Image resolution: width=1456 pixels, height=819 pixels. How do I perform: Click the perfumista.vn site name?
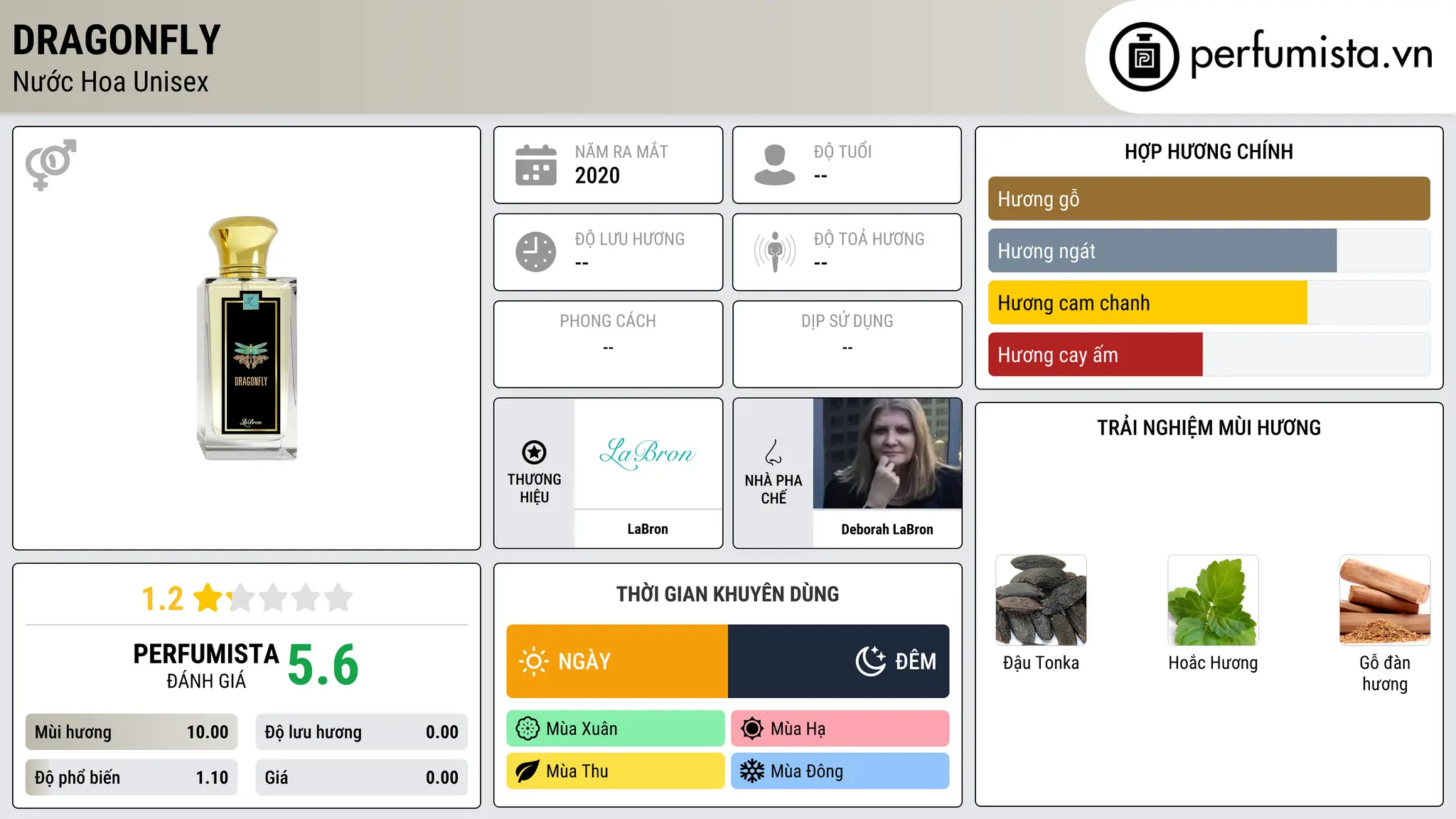tap(1312, 54)
